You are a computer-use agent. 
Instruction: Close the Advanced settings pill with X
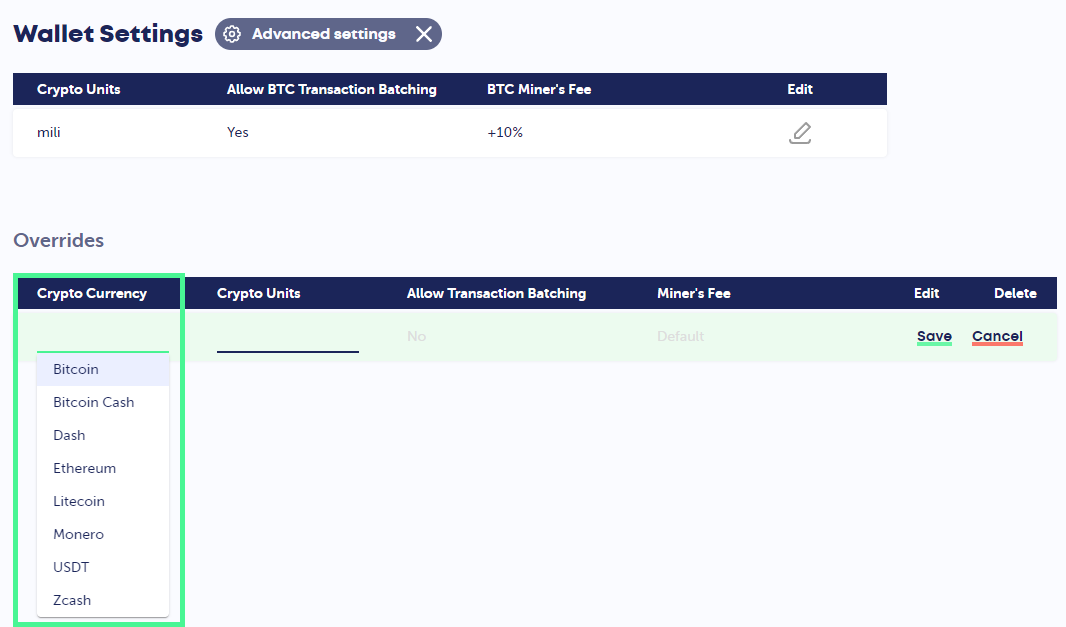[424, 34]
